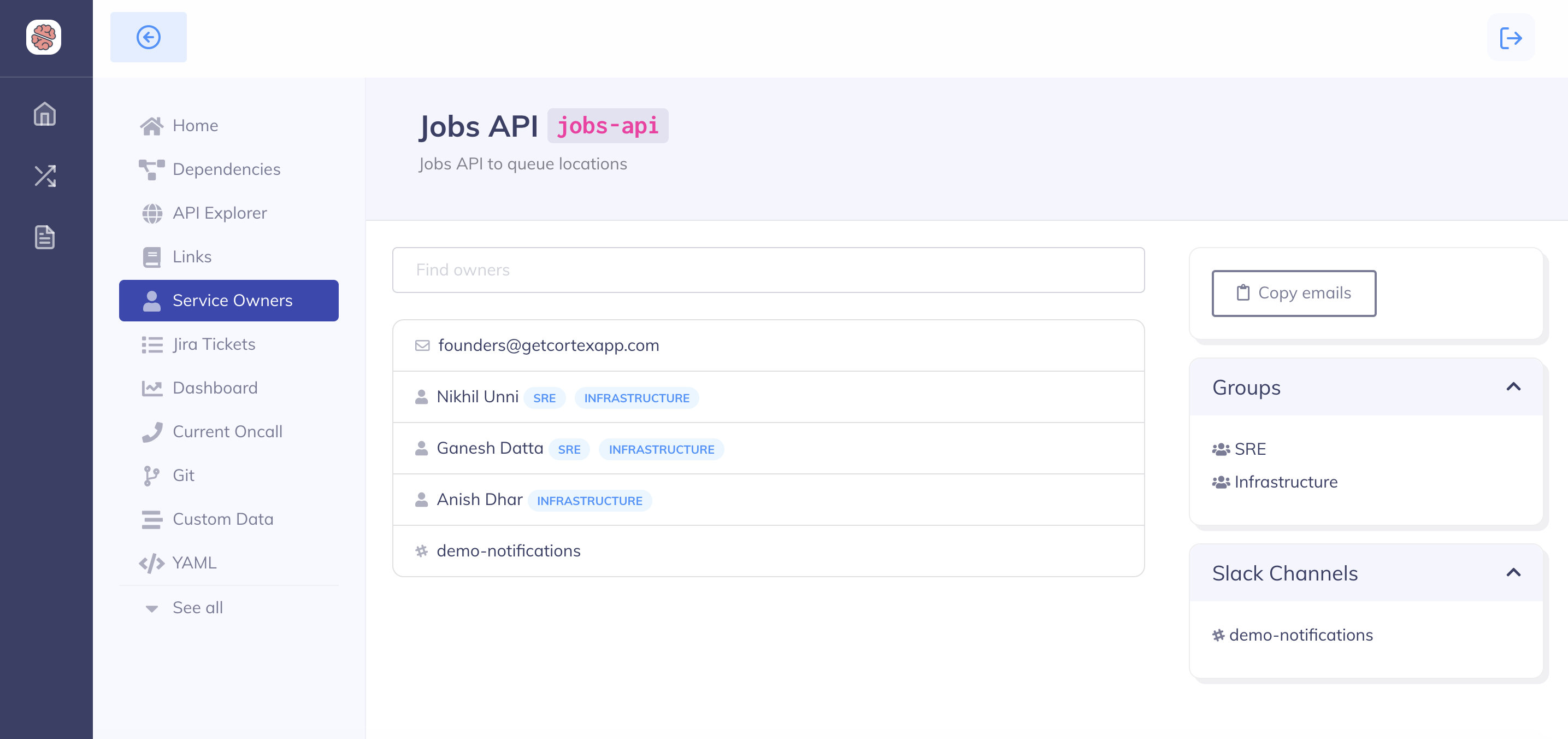Click the Jobs API title
The image size is (1568, 739).
click(479, 126)
